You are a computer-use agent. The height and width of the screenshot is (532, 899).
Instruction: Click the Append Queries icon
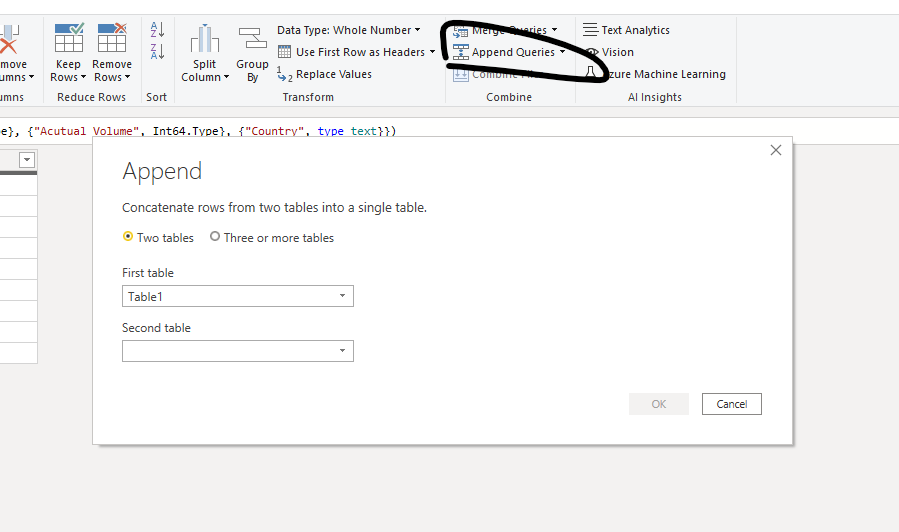pos(460,52)
